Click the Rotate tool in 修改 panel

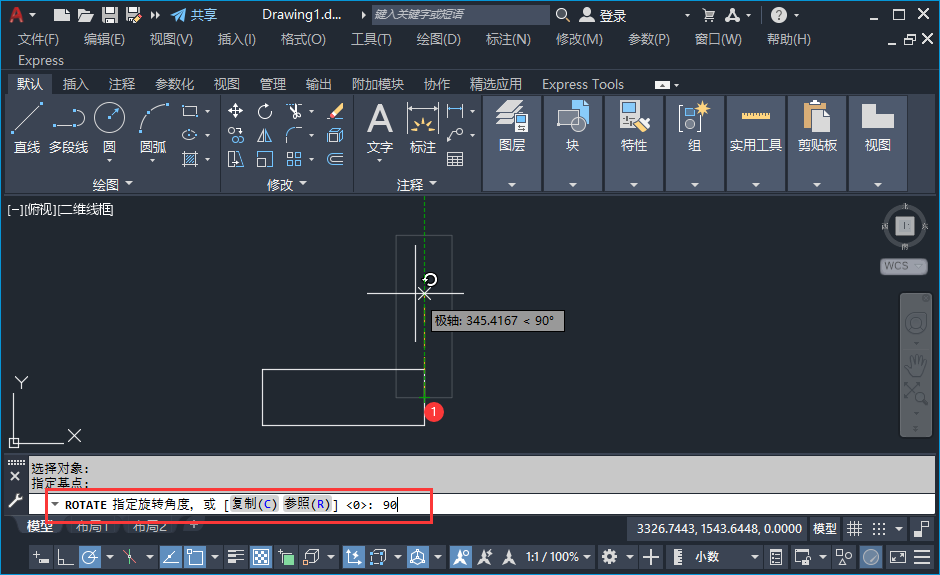pyautogui.click(x=264, y=111)
